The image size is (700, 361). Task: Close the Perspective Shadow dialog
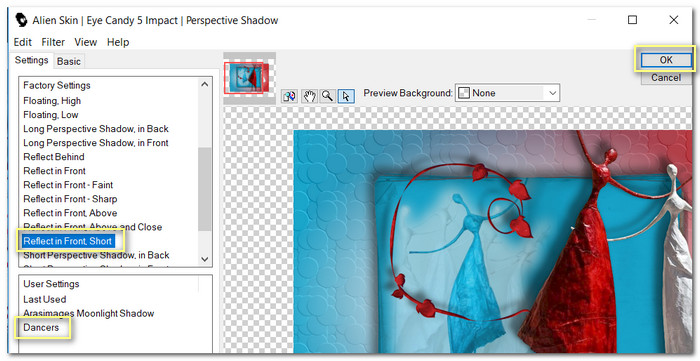674,20
